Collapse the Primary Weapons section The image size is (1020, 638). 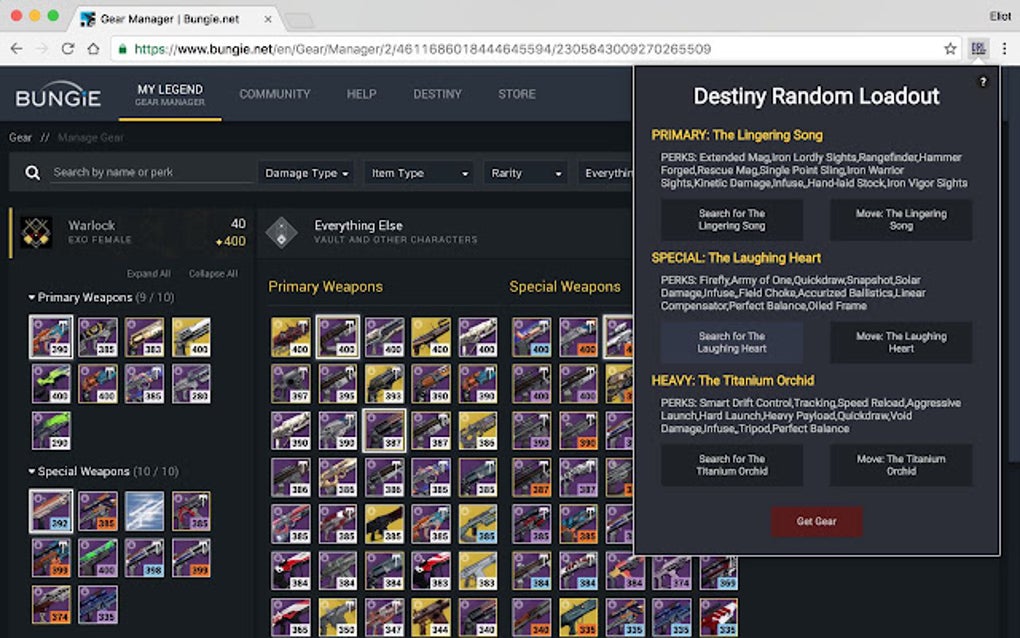33,297
